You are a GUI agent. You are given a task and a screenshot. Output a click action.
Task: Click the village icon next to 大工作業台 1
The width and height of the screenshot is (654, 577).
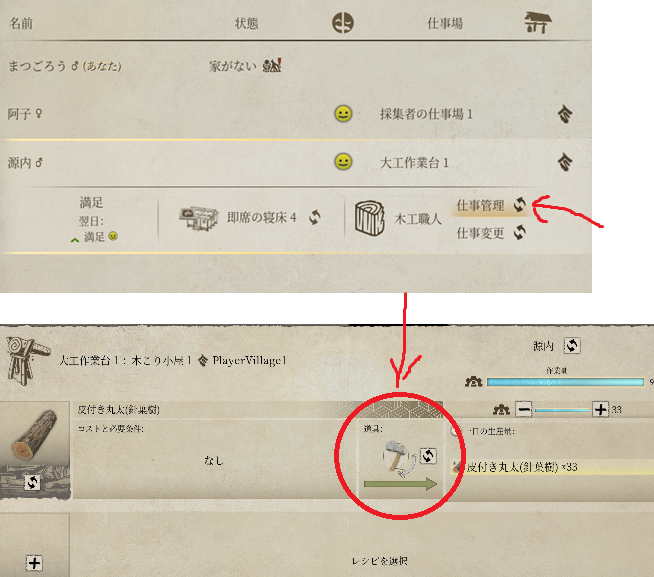click(565, 162)
